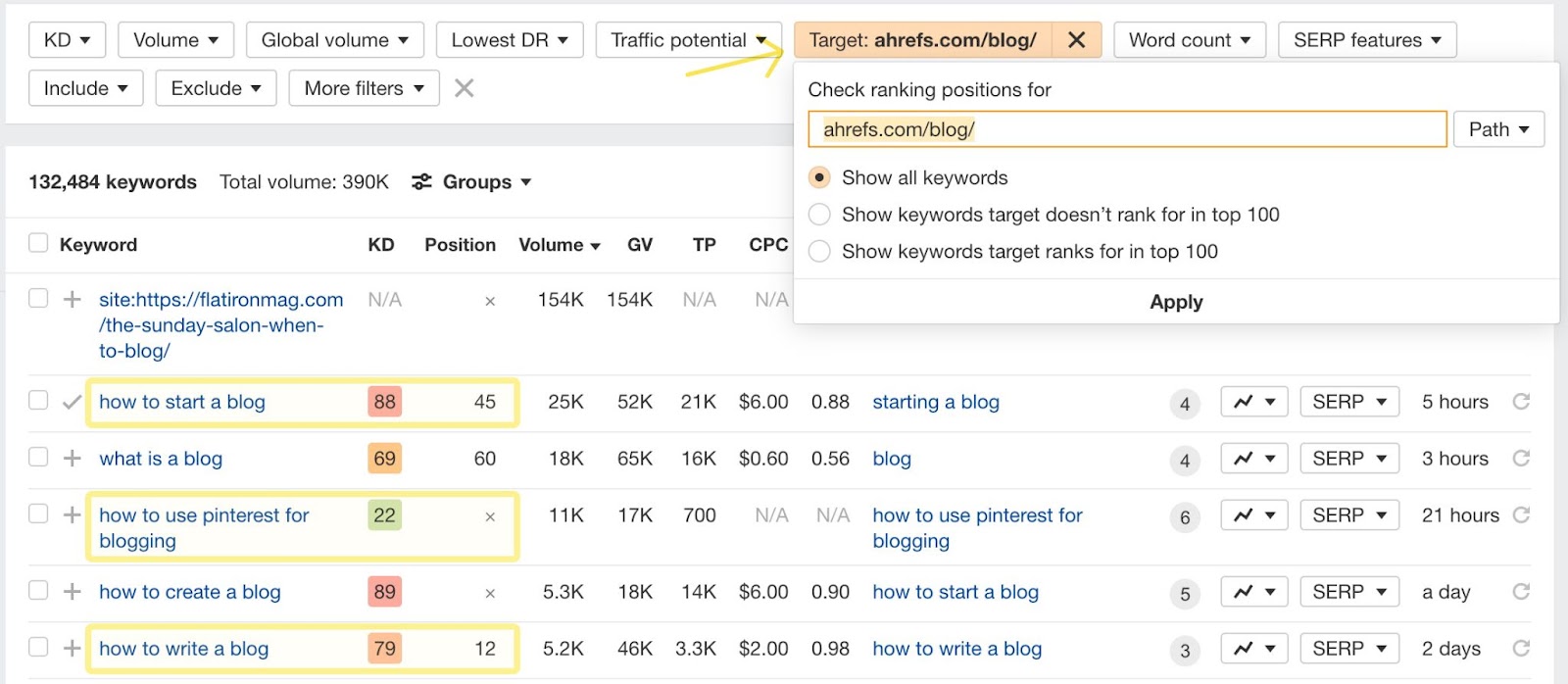Screen dimensions: 1568x684
Task: Refresh data for 'how to start a blog' row
Action: 1521,402
